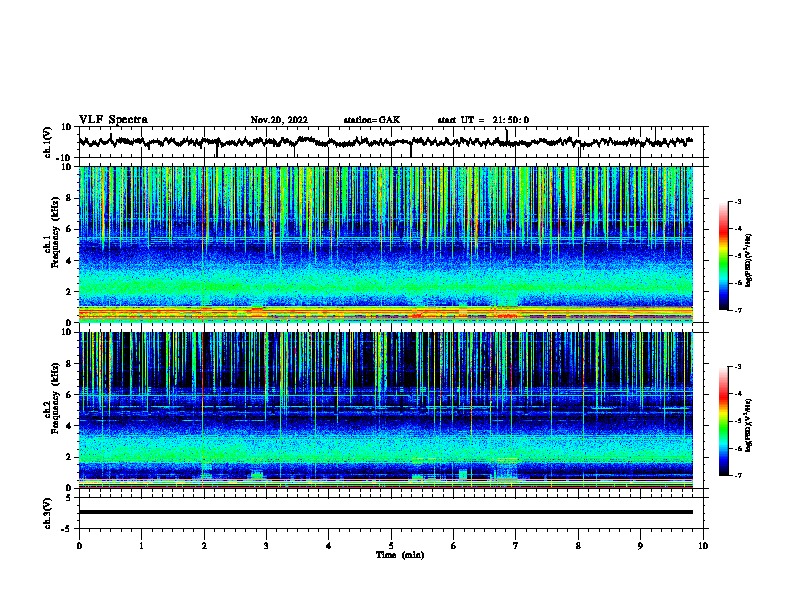Click the "-3" top value of the ch.1 colorbar
The height and width of the screenshot is (612, 792).
tap(737, 201)
